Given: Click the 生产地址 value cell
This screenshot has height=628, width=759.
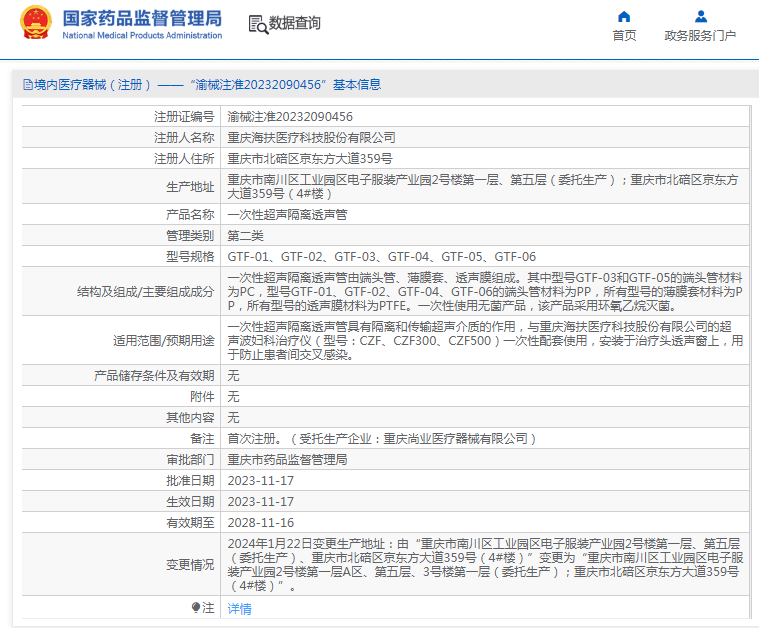Looking at the screenshot, I should tap(485, 186).
